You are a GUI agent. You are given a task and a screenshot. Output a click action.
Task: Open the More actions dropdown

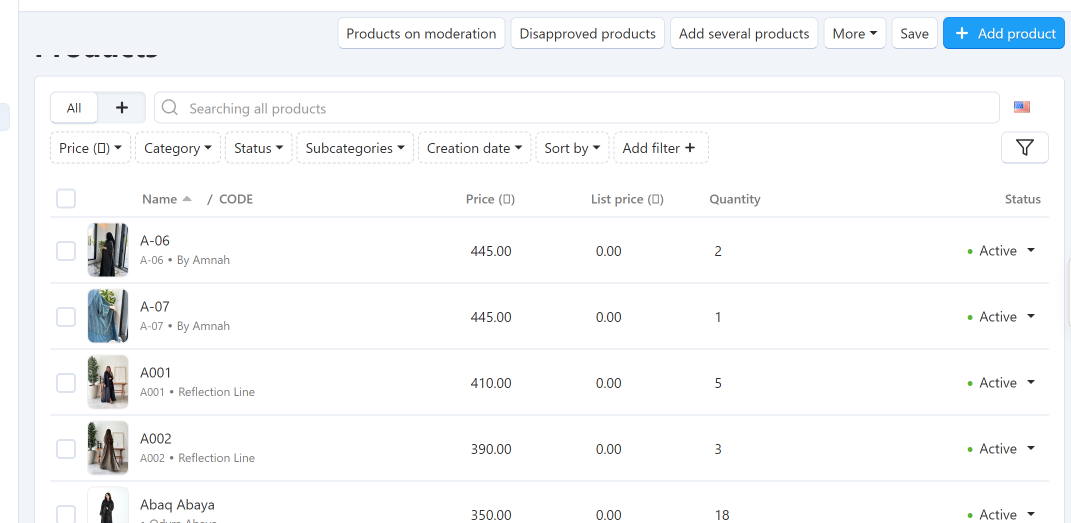click(x=854, y=33)
